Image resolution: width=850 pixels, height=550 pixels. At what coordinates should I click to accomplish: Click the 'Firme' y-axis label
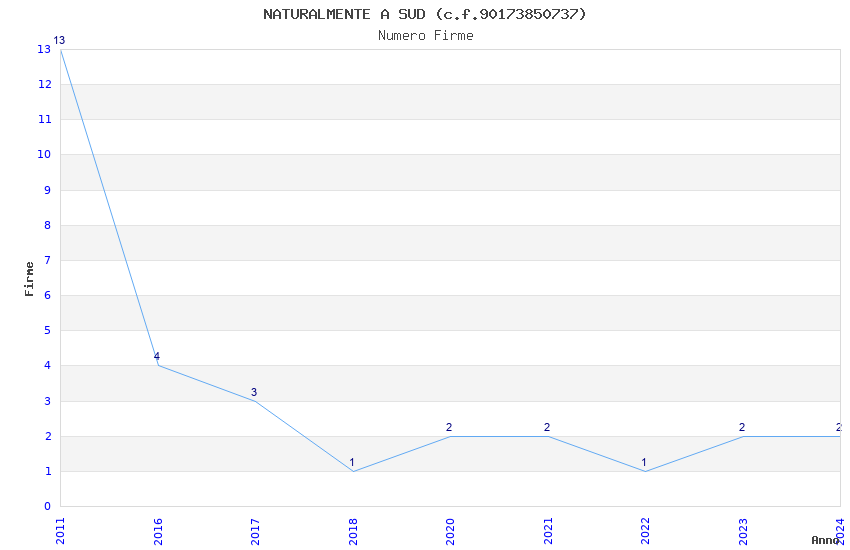(x=29, y=279)
